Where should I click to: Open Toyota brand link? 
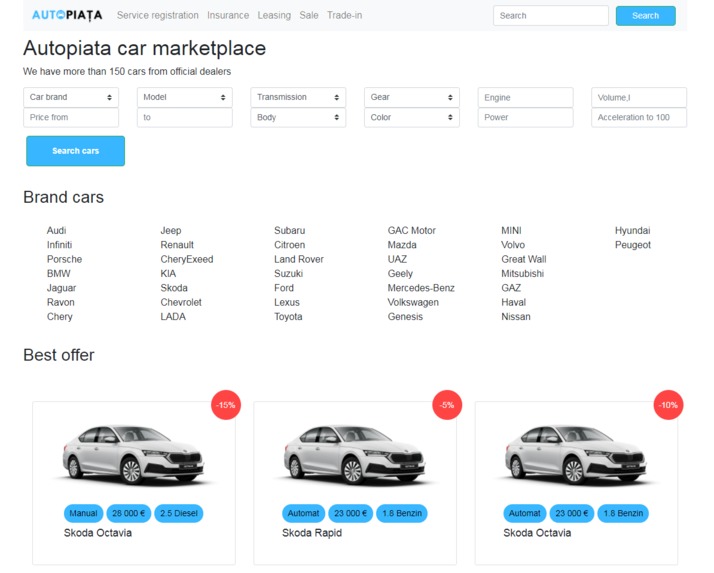click(x=288, y=317)
